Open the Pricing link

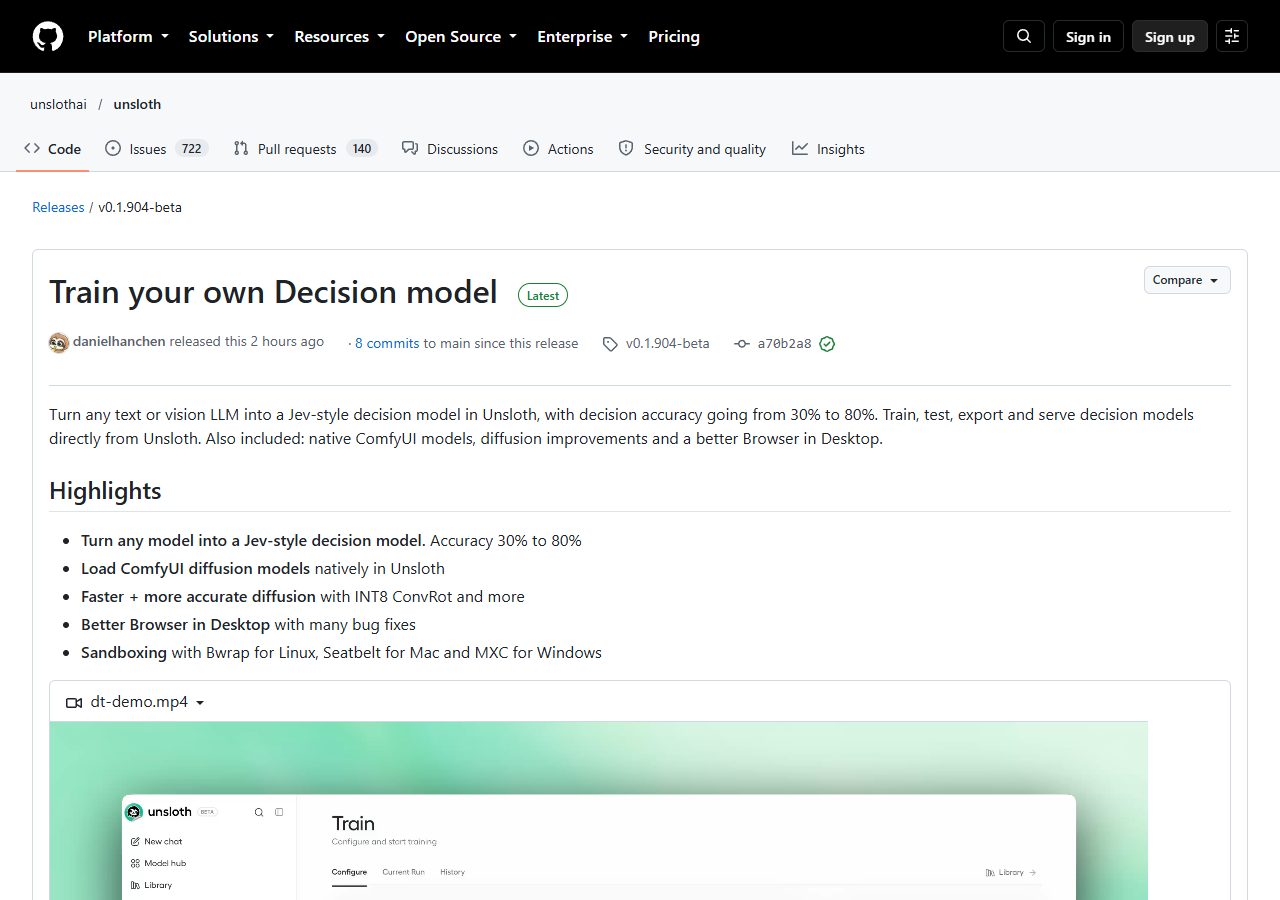(674, 36)
